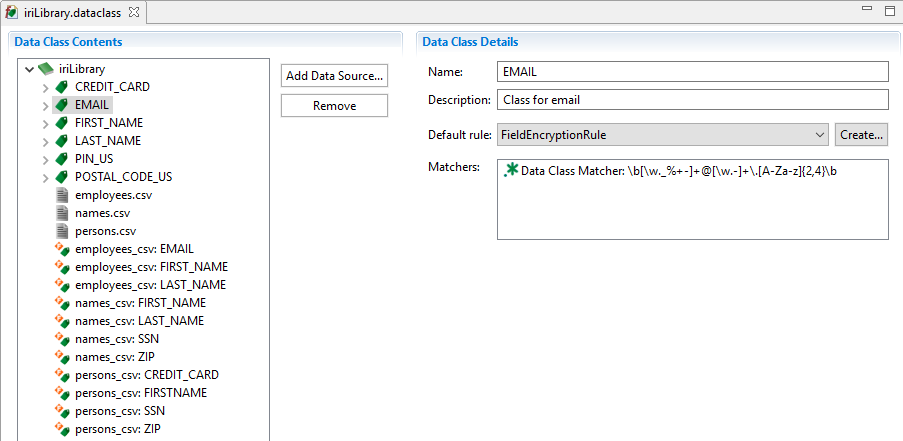Click the employees.csv file icon
This screenshot has width=903, height=441.
tap(62, 195)
